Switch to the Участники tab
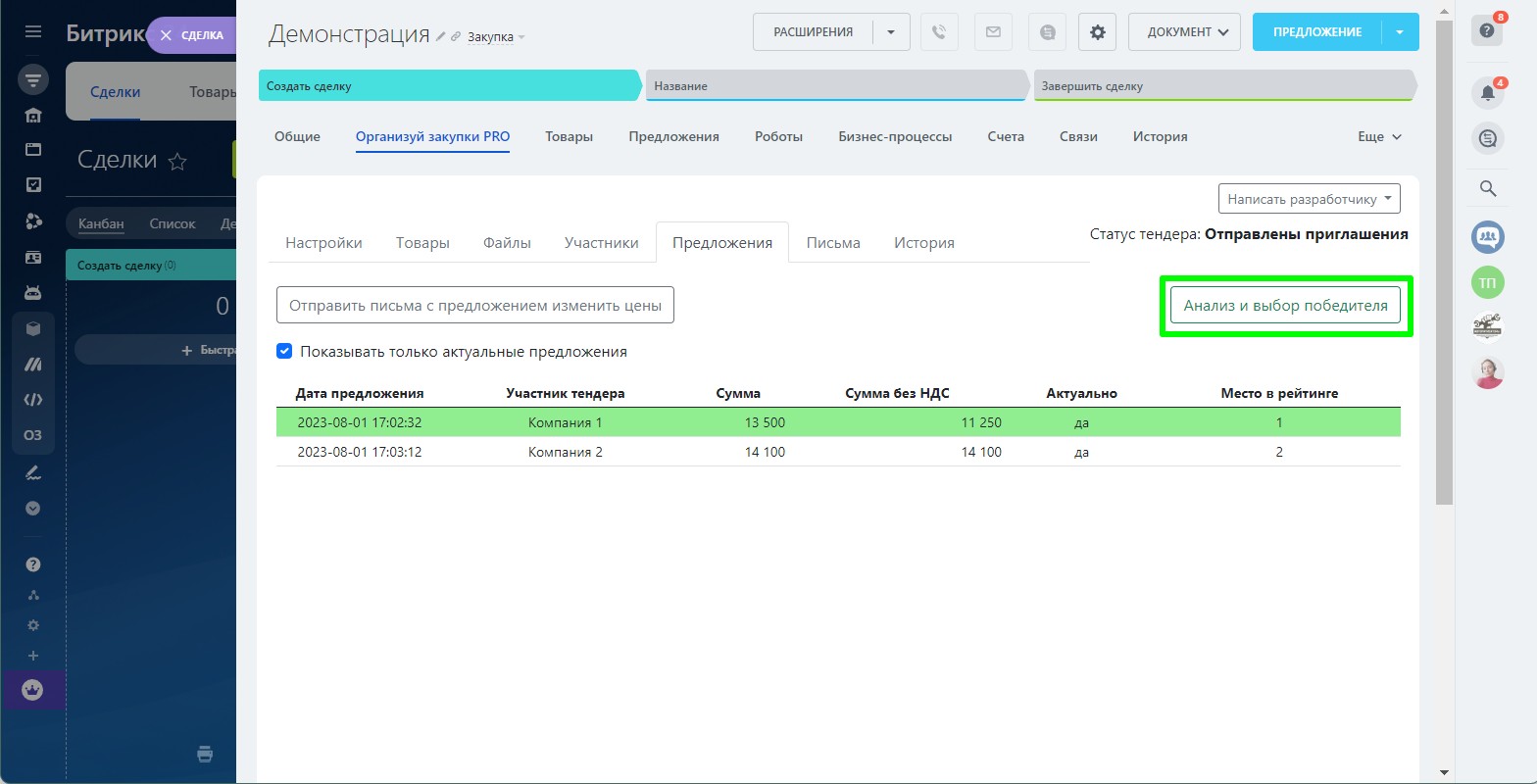This screenshot has width=1537, height=784. tap(601, 243)
